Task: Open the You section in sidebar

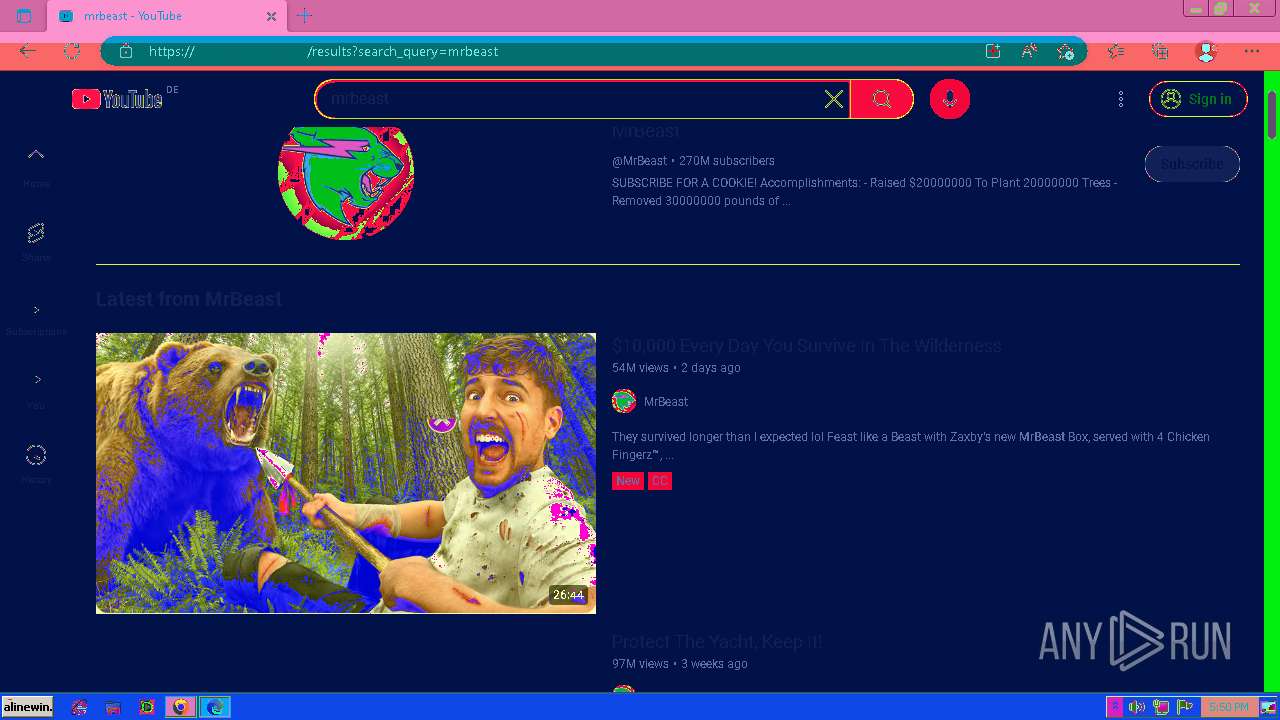Action: tap(36, 391)
